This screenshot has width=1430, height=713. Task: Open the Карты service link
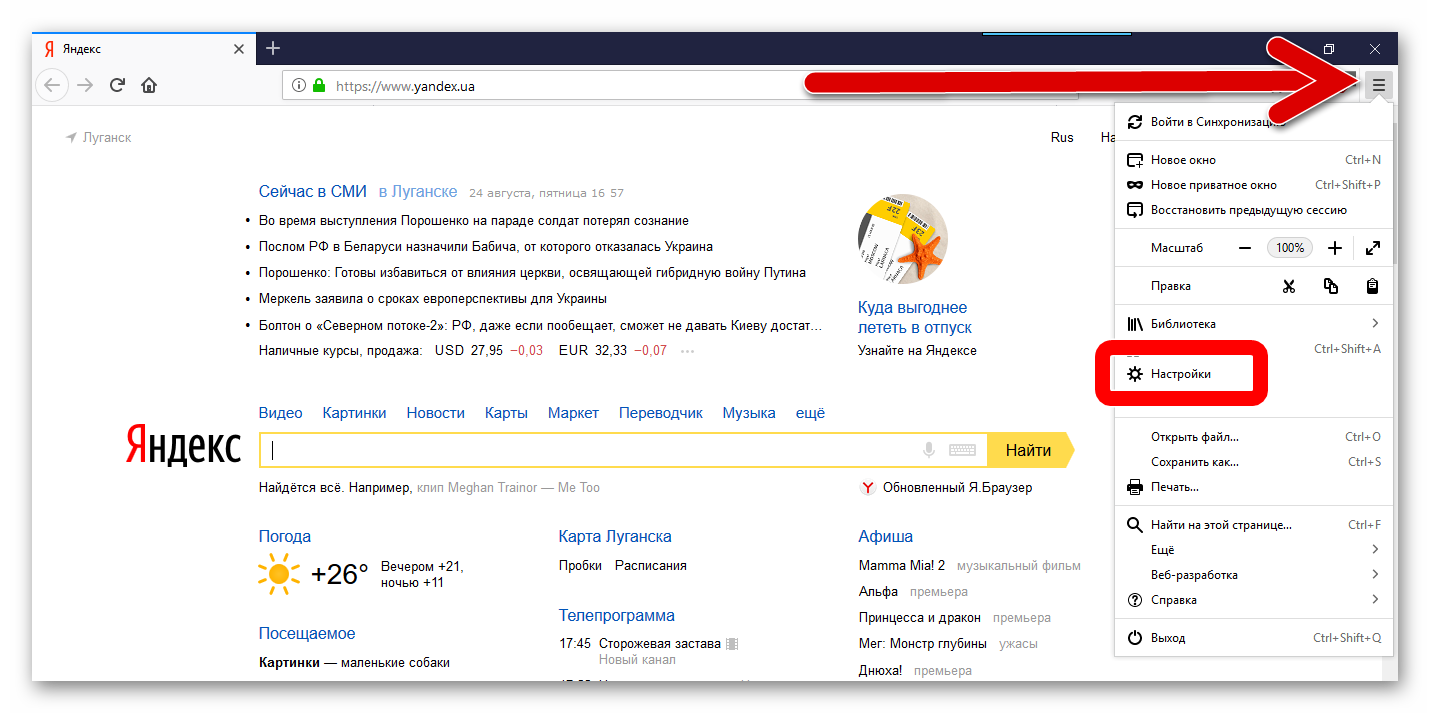[506, 413]
